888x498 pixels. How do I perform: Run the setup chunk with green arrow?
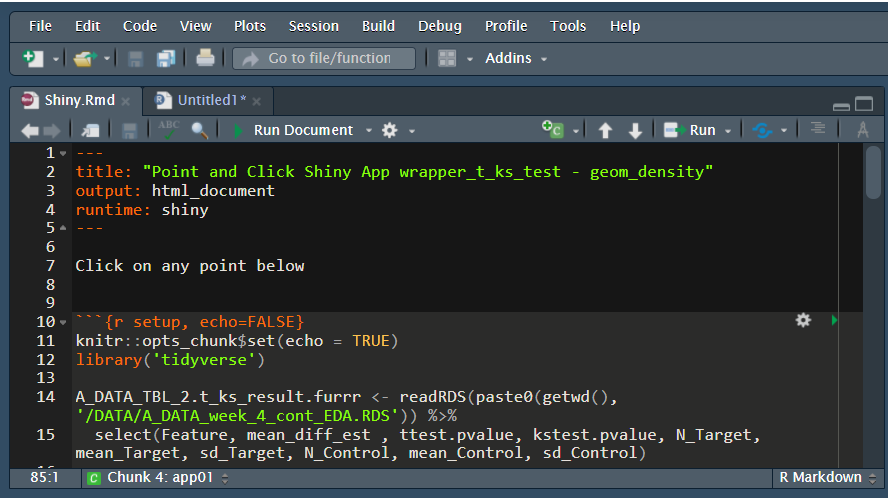(834, 320)
